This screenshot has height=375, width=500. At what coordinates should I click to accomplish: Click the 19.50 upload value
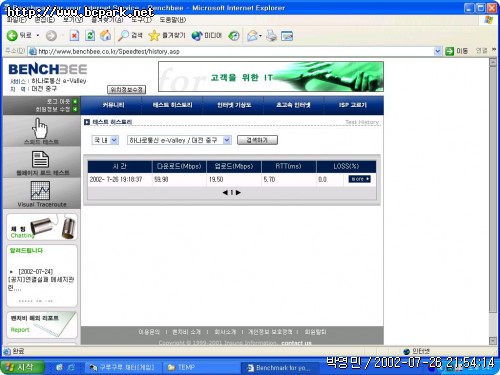(x=216, y=179)
